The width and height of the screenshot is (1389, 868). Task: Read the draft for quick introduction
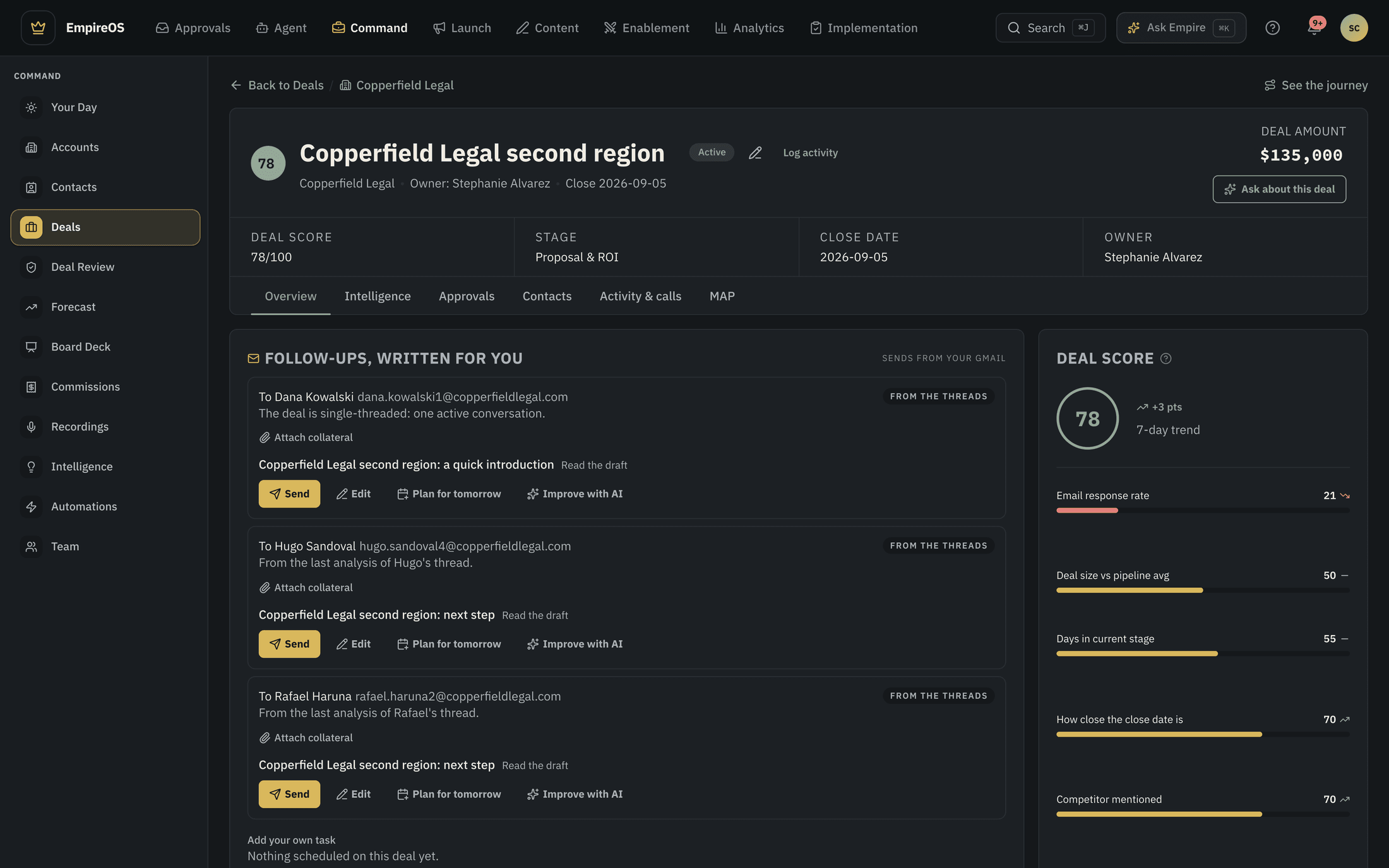pyautogui.click(x=594, y=465)
